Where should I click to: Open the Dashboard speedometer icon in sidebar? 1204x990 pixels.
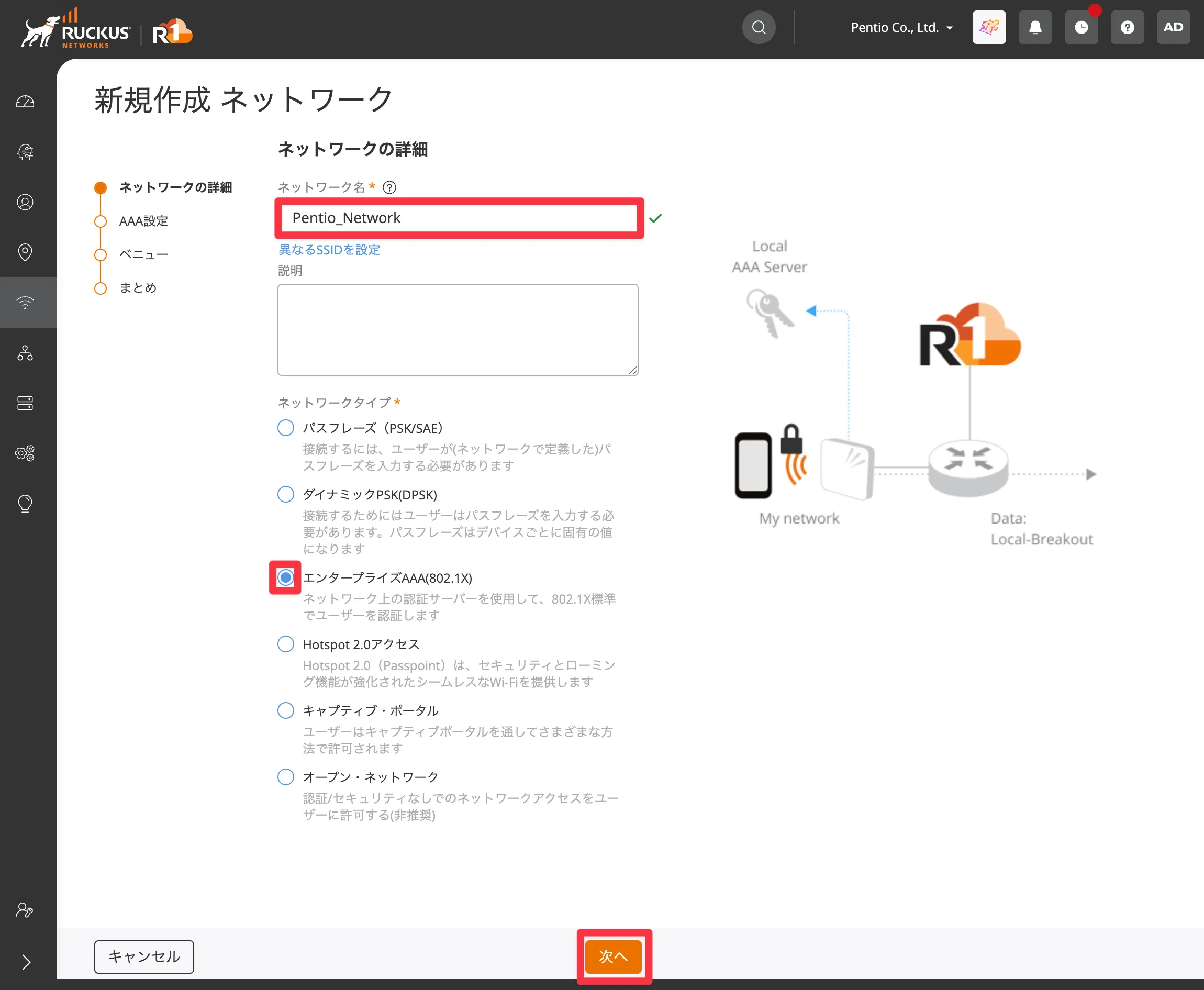(x=25, y=102)
